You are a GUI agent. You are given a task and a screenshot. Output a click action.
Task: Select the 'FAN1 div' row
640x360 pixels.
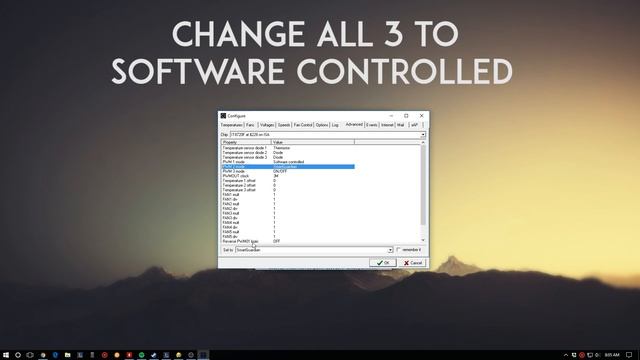pos(288,199)
